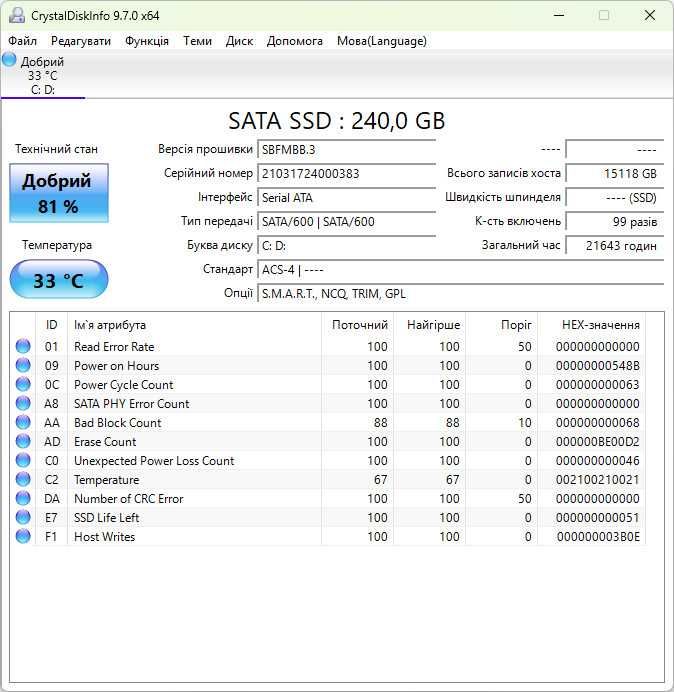Click HEX value 000000BE00D2
The image size is (674, 692).
pos(598,442)
